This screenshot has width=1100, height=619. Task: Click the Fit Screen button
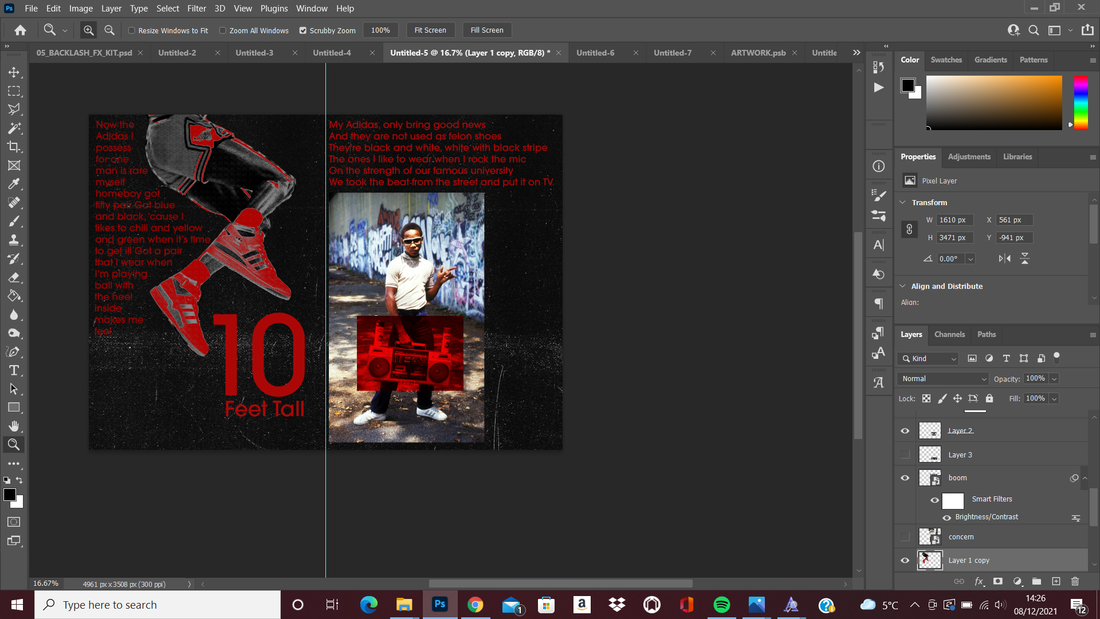[x=430, y=30]
